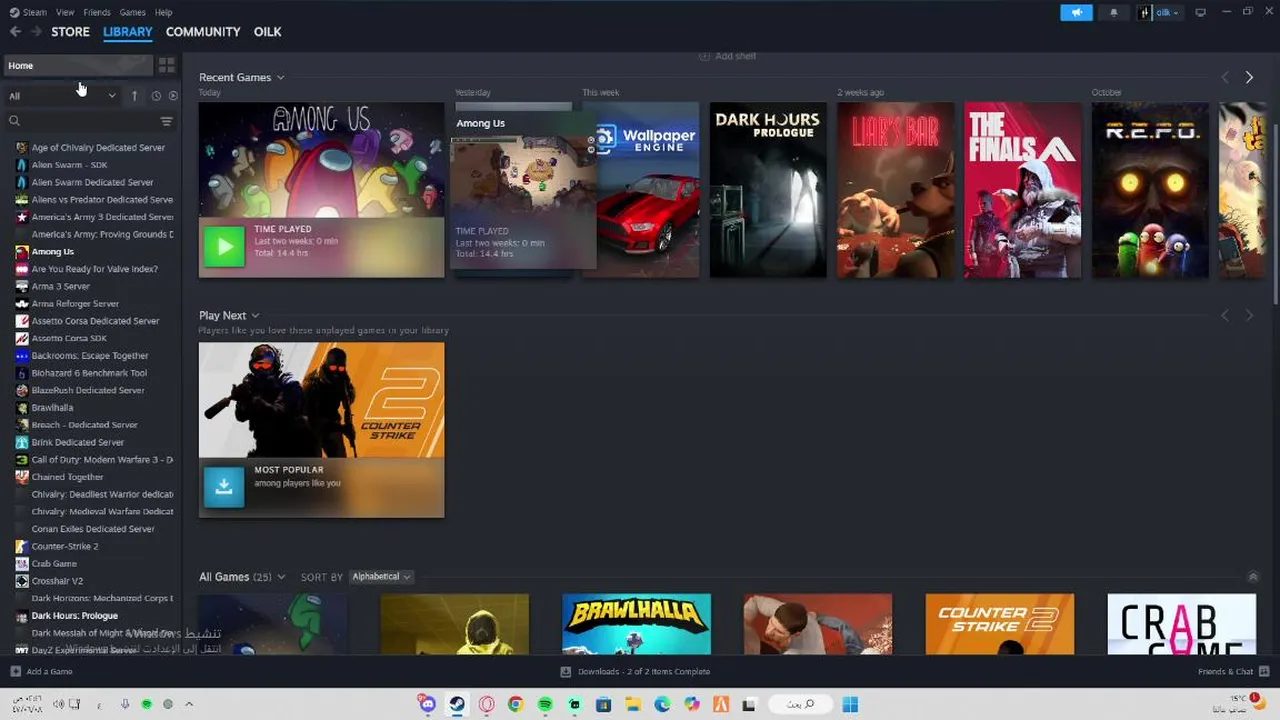Click inside the library search field
This screenshot has height=720, width=1280.
coord(90,121)
